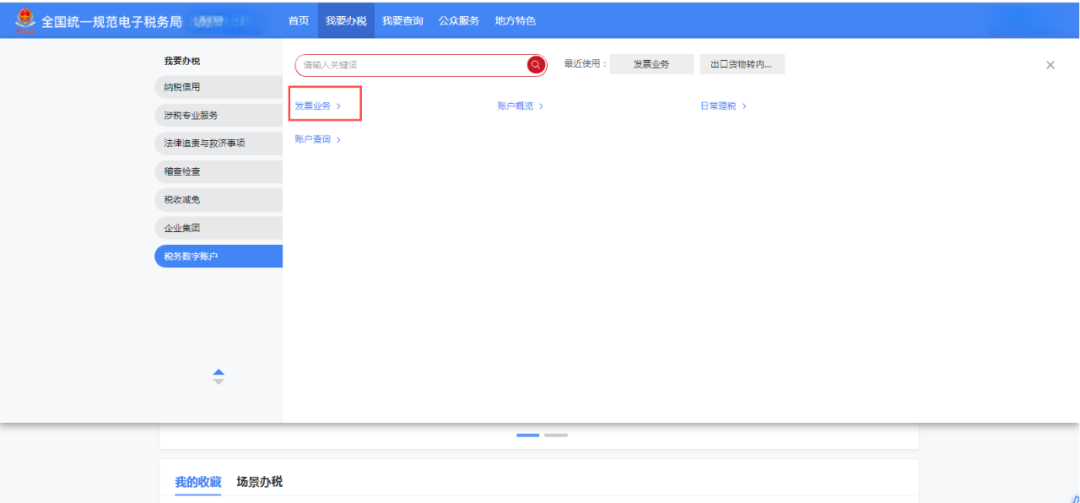This screenshot has height=503, width=1080.
Task: Select 涉税专业服务 in the sidebar
Action: pos(218,115)
